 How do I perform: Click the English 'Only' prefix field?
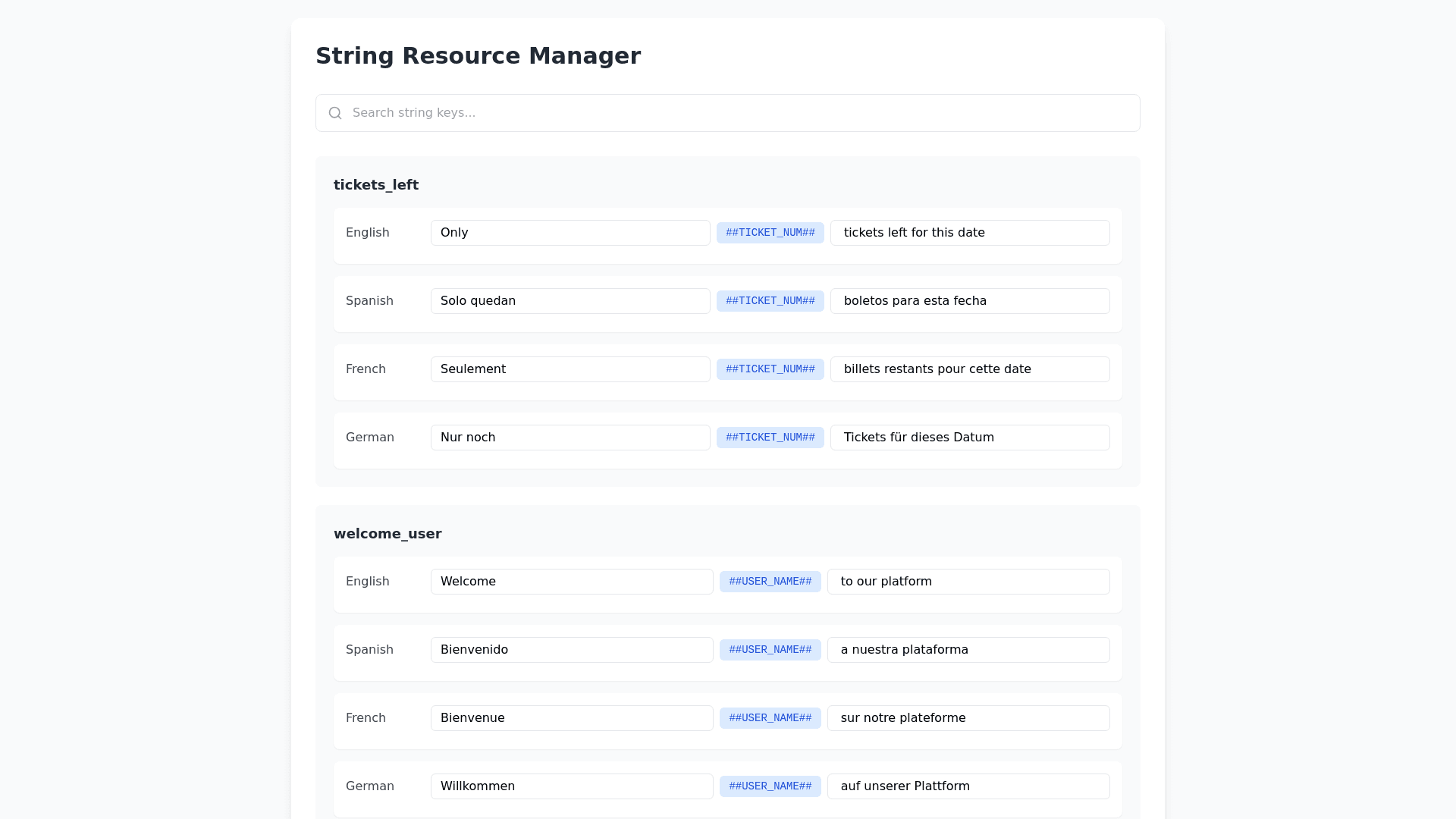click(x=570, y=233)
